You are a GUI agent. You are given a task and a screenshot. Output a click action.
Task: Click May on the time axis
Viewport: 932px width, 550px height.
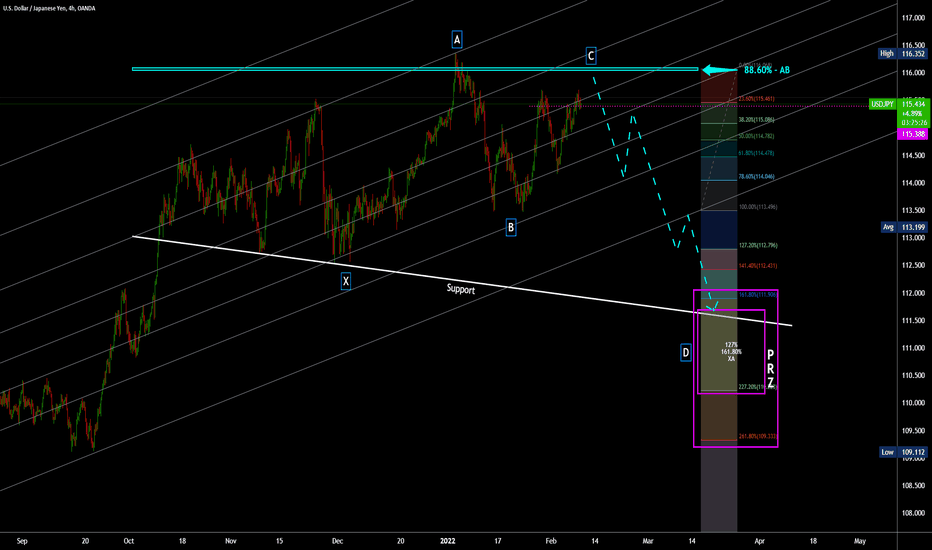click(x=859, y=541)
